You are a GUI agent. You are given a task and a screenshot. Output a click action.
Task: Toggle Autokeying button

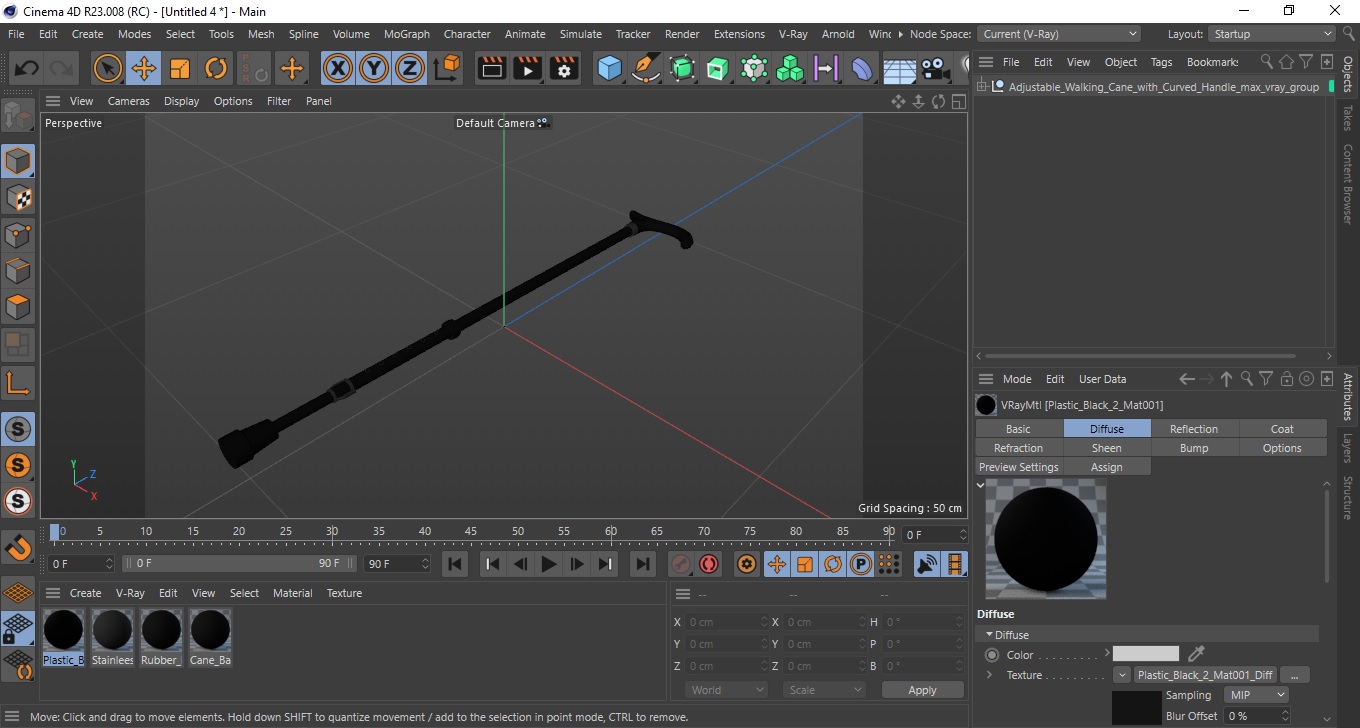point(709,564)
